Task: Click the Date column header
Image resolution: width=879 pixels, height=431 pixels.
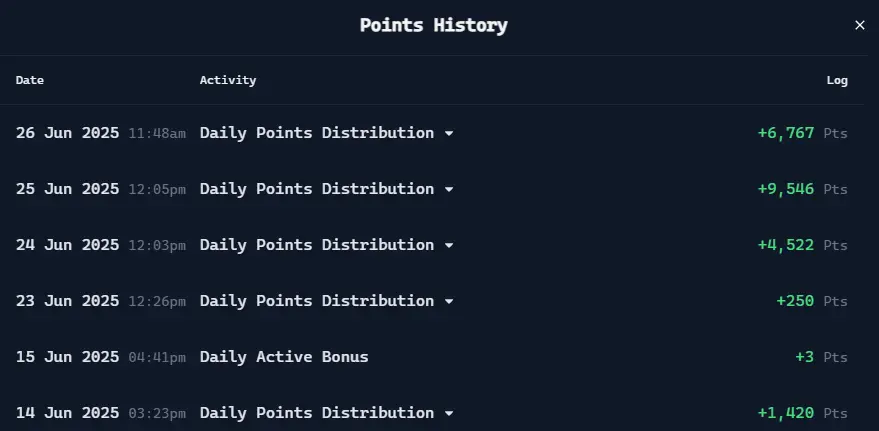Action: (x=30, y=80)
